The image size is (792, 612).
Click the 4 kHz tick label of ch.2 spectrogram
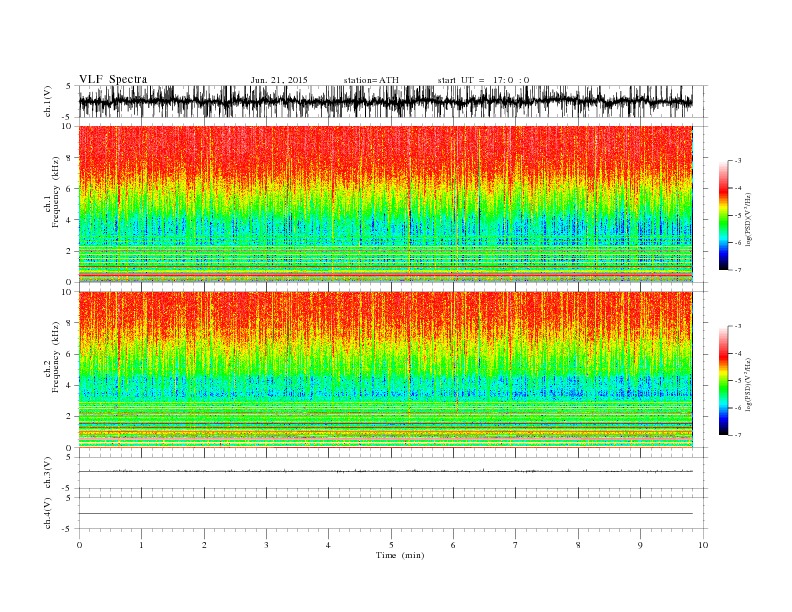(x=69, y=386)
